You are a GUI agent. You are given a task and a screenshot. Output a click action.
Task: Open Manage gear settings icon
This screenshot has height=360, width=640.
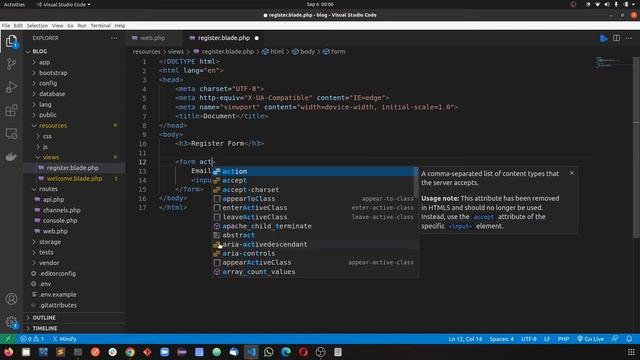[11, 322]
